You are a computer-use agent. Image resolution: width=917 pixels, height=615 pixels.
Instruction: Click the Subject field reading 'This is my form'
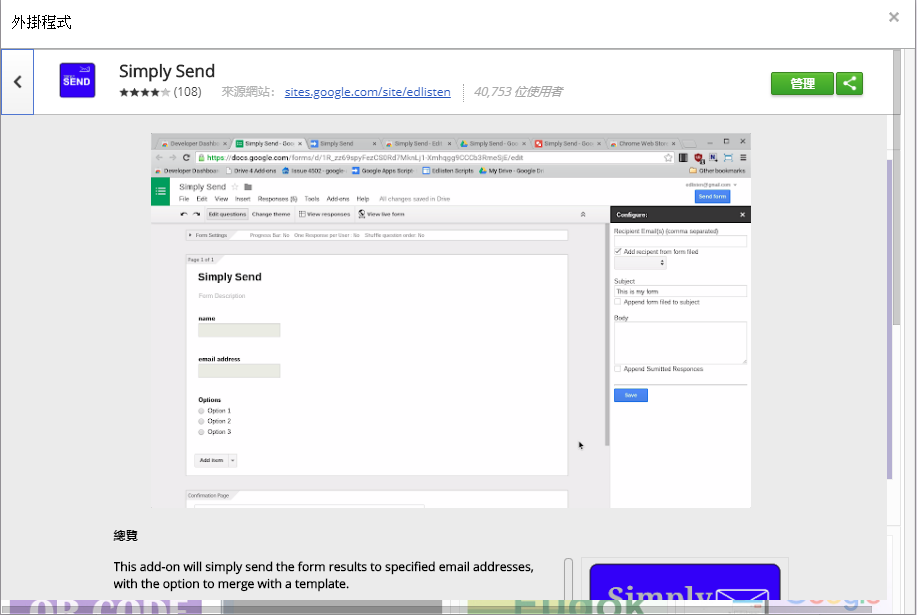[x=680, y=291]
